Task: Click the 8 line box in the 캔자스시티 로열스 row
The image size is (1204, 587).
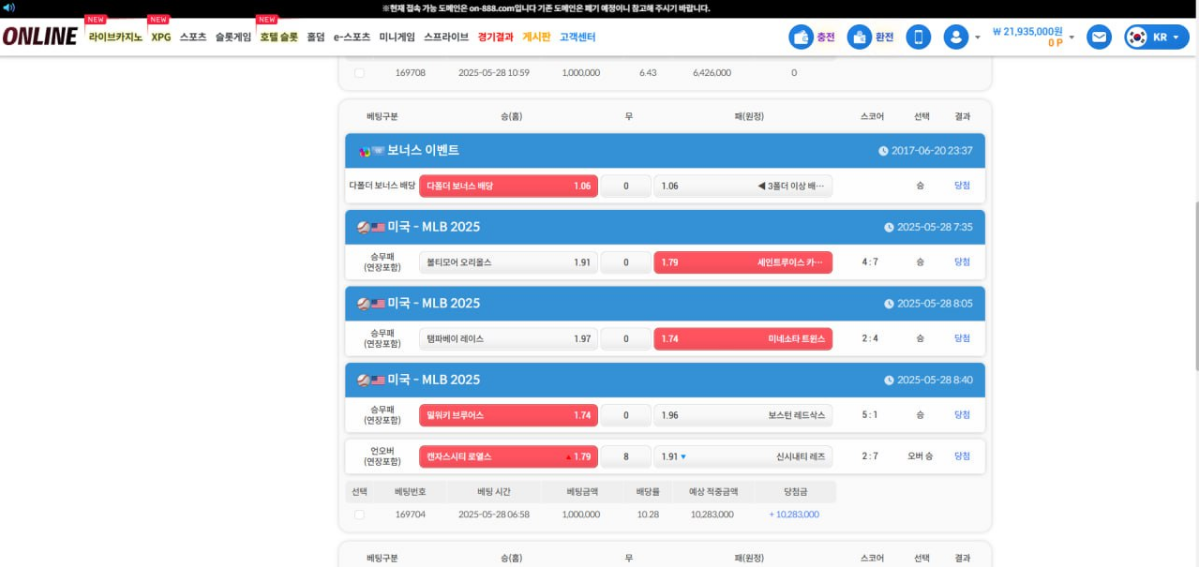Action: 626,457
